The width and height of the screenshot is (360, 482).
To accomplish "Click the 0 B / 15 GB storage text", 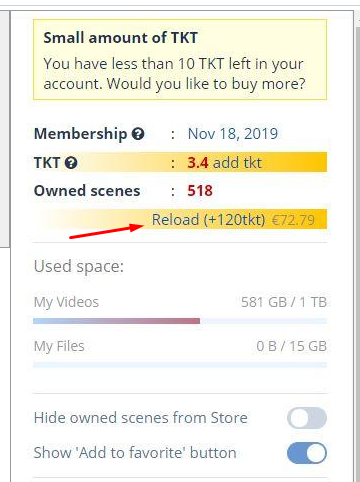I will 291,346.
